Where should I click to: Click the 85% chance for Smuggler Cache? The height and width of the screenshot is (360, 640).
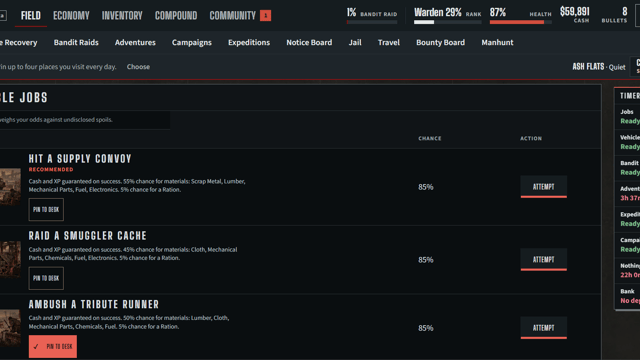click(x=426, y=260)
